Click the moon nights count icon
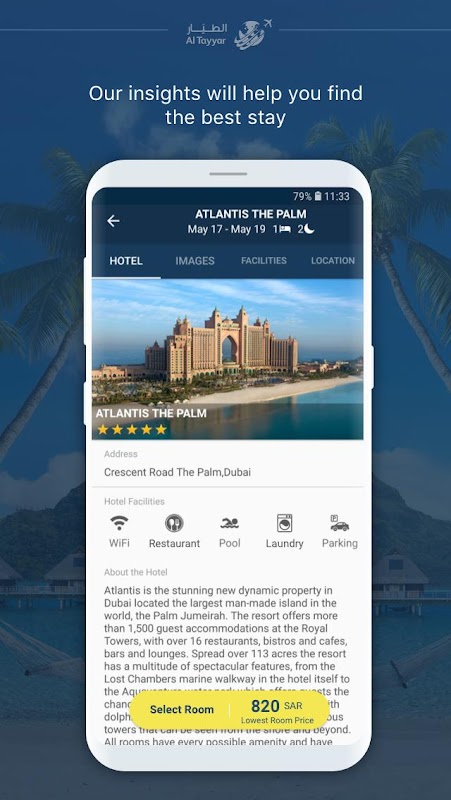 pyautogui.click(x=309, y=229)
